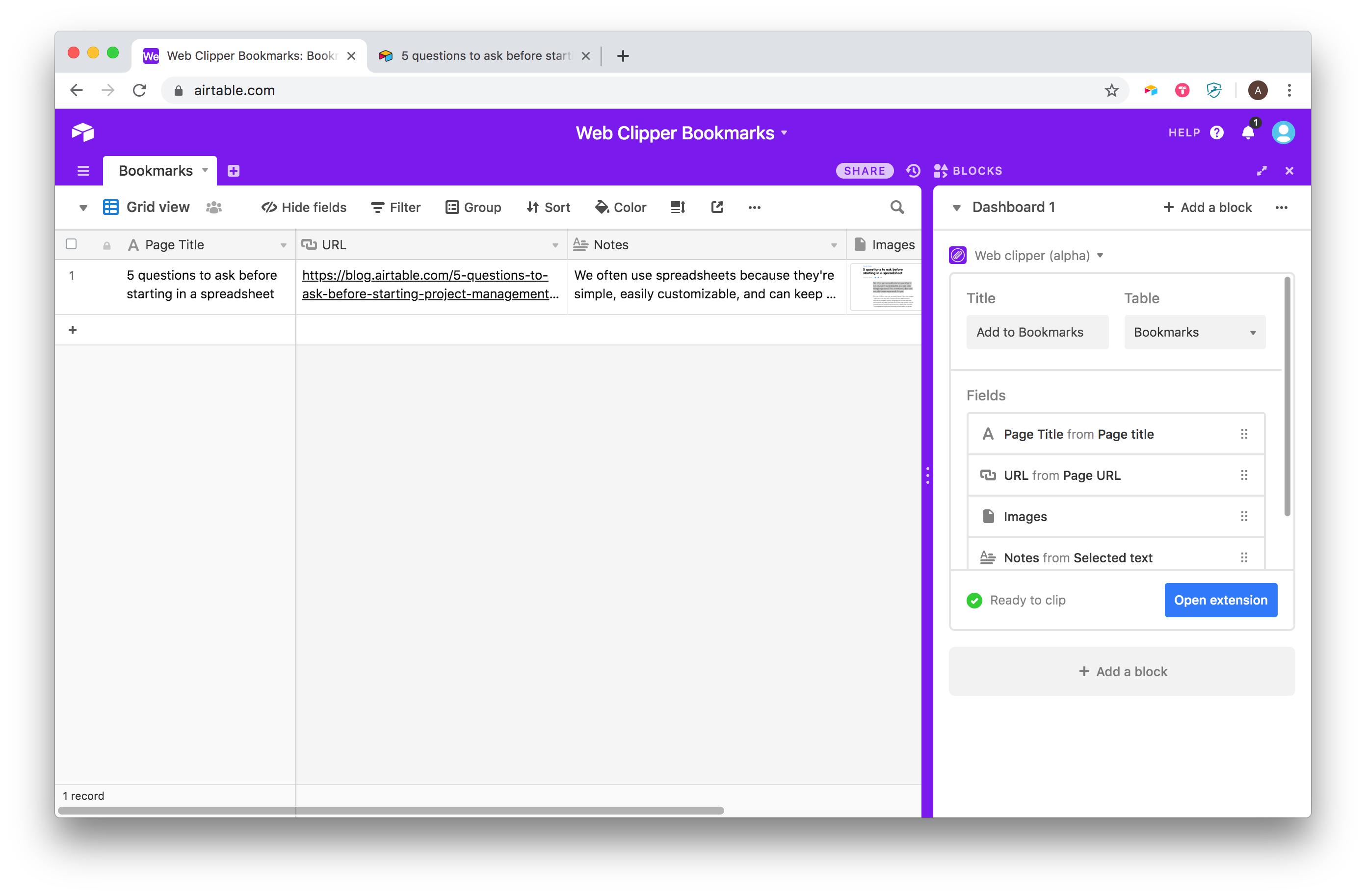Click the horizontal grid scrollbar
1366x896 pixels.
click(x=391, y=811)
